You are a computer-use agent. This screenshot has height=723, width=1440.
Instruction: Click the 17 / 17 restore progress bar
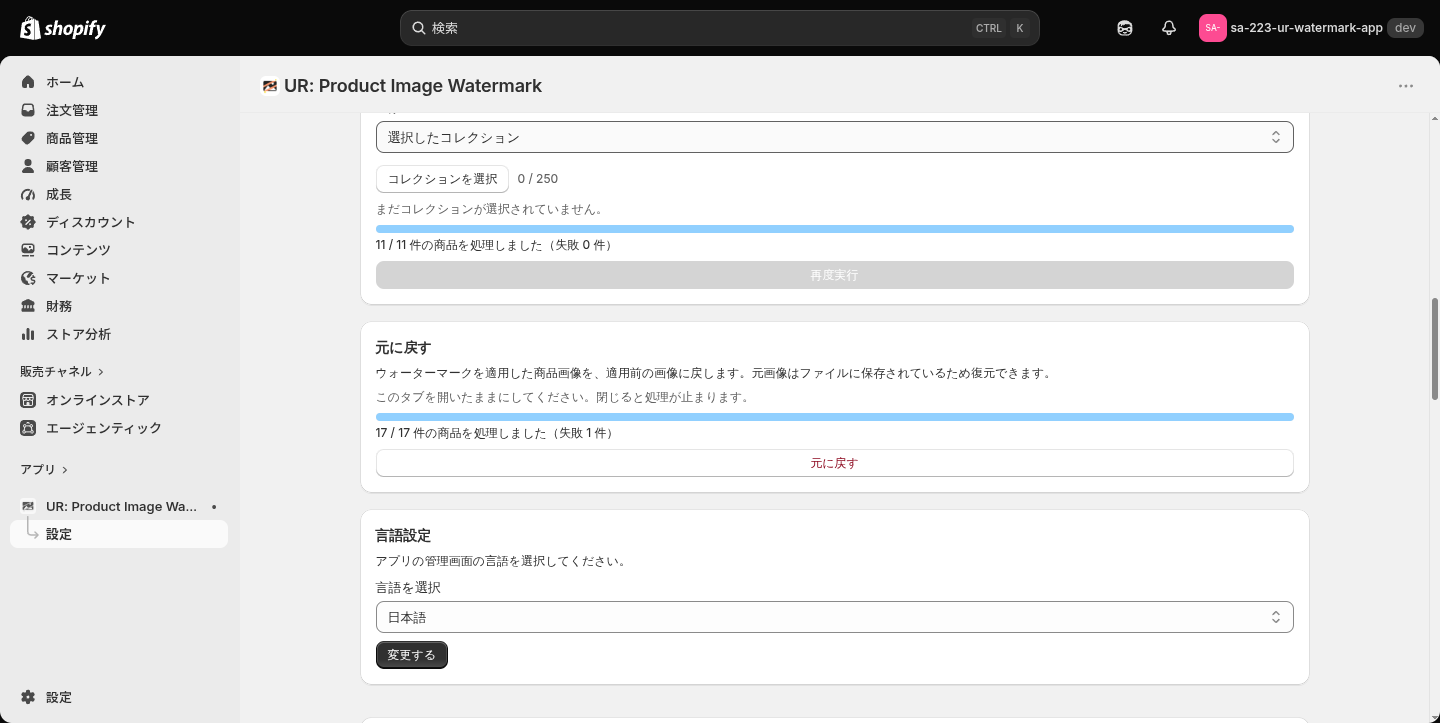coord(834,417)
